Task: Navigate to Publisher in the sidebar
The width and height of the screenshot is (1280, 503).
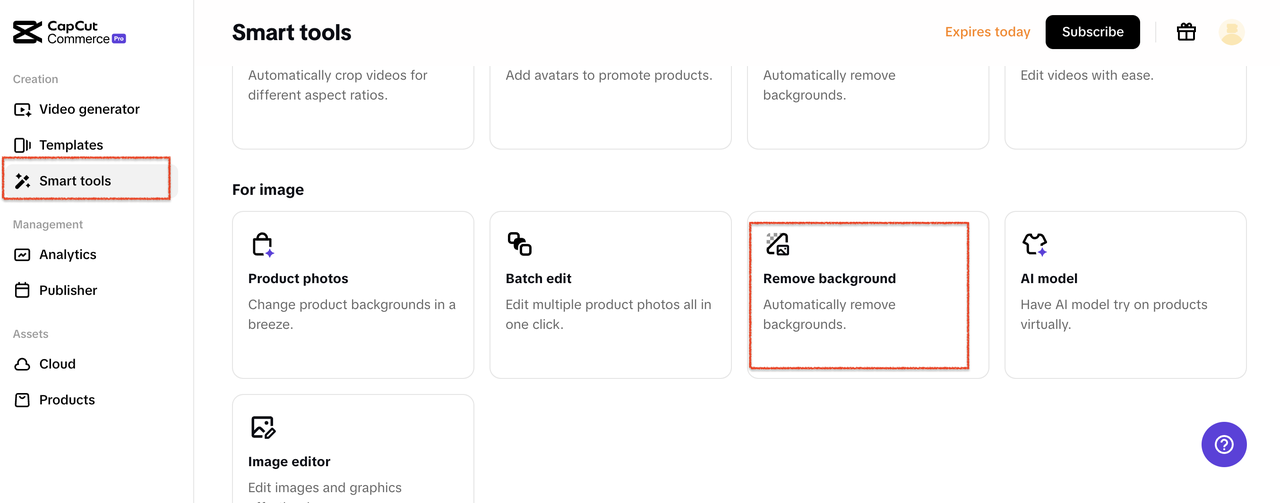Action: [68, 290]
